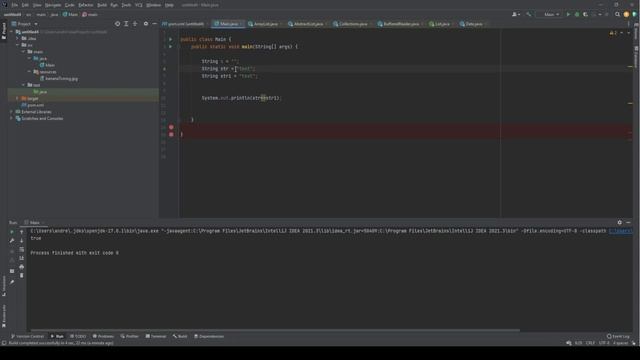The height and width of the screenshot is (360, 640).
Task: Open the Main run configuration dropdown
Action: [x=551, y=14]
